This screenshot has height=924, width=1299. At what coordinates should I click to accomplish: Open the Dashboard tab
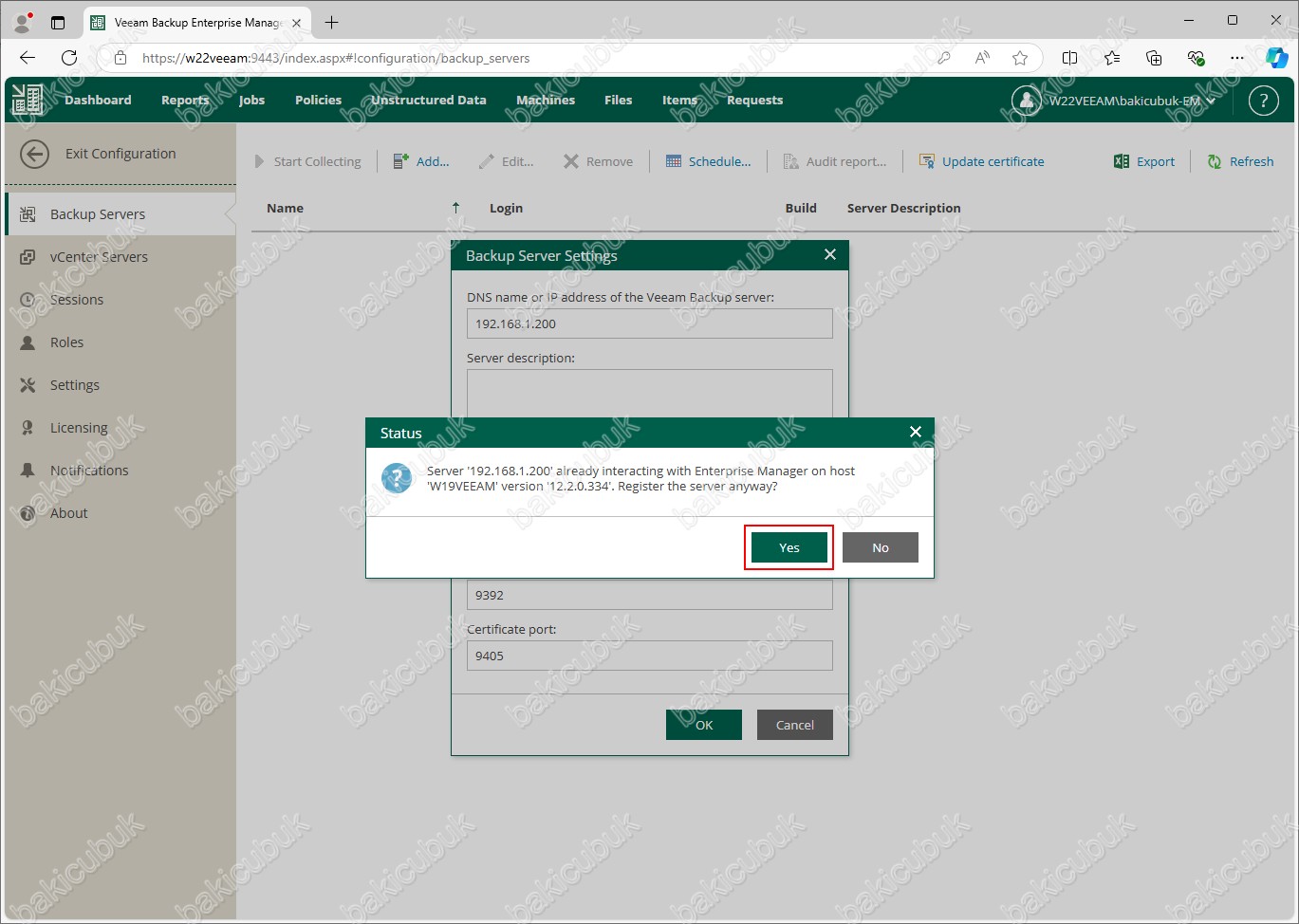pyautogui.click(x=98, y=100)
